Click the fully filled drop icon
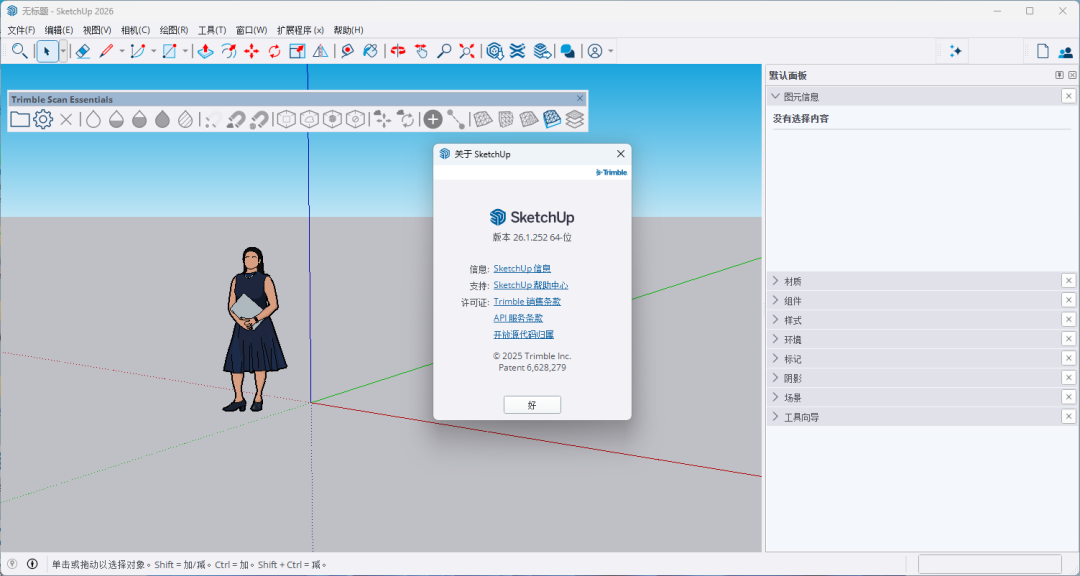 click(163, 119)
